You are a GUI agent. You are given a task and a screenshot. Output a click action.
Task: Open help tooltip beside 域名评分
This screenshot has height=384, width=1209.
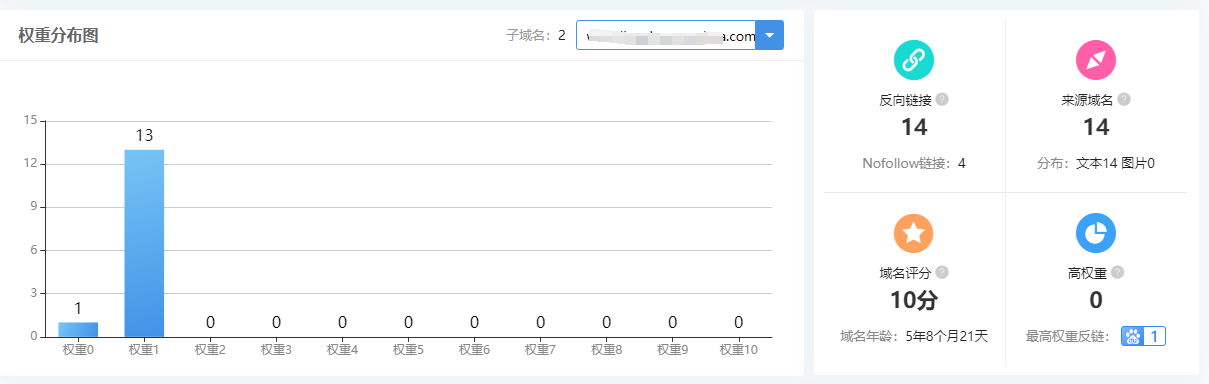[x=942, y=272]
